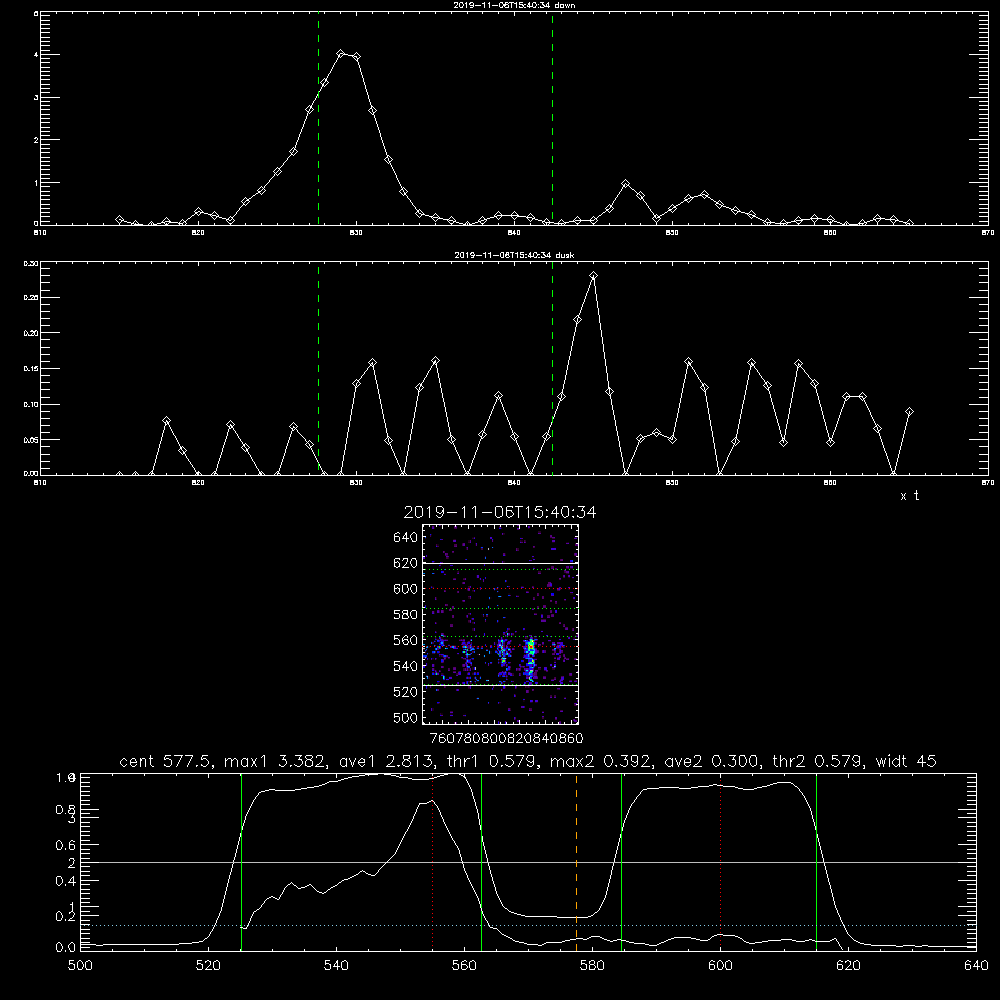1000x1000 pixels.
Task: Click x-axis label '580' of bottom plot
Action: 592,966
